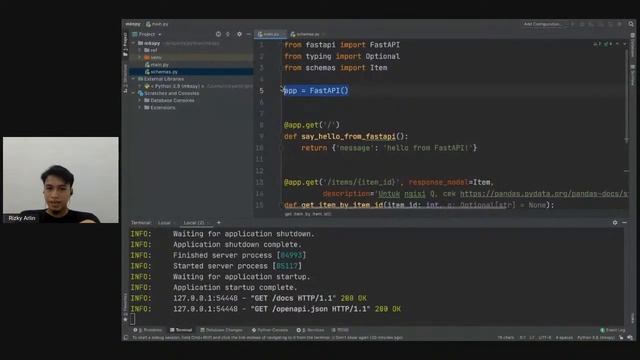Click the locate-file target icon in Project panel
The image size is (640, 360).
tap(218, 34)
